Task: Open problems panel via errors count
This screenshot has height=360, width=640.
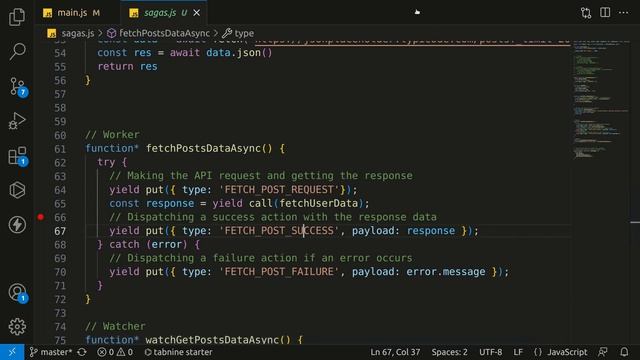Action: pos(106,352)
